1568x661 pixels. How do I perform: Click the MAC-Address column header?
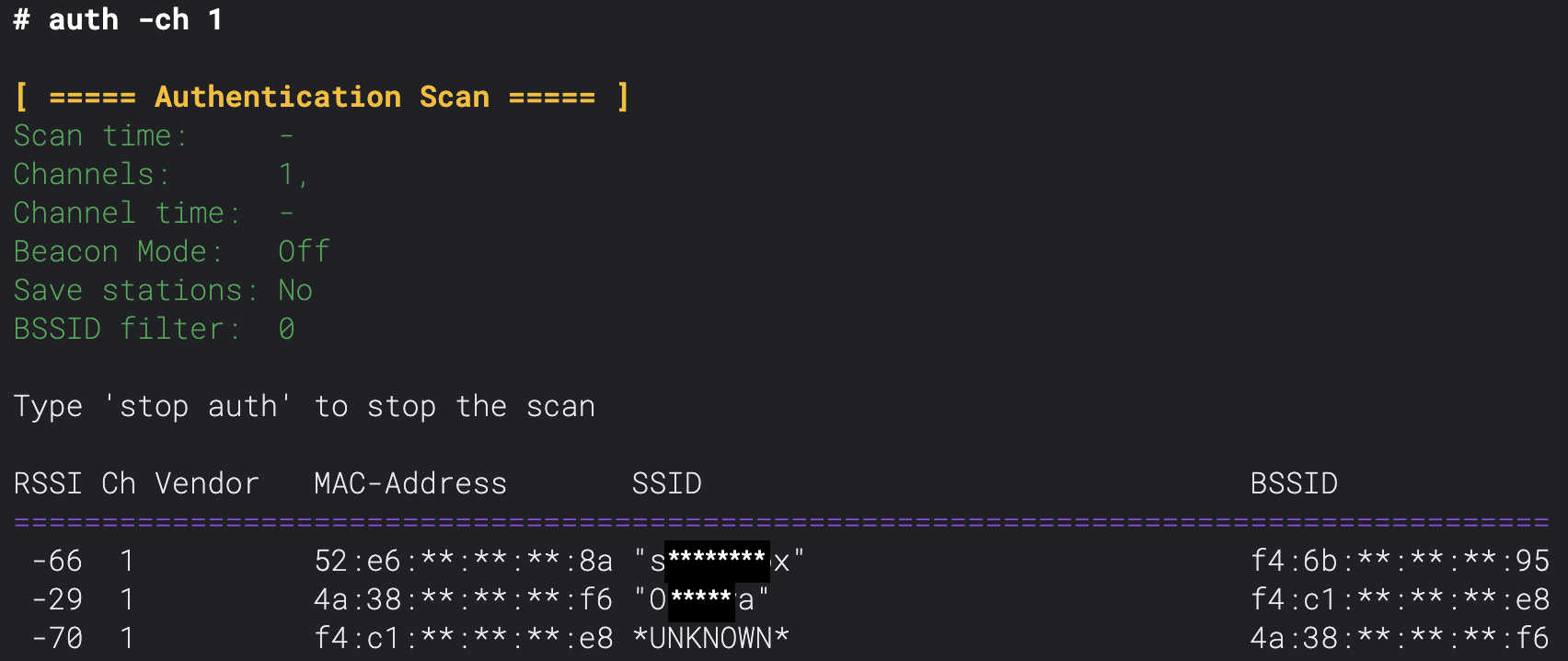[x=410, y=483]
